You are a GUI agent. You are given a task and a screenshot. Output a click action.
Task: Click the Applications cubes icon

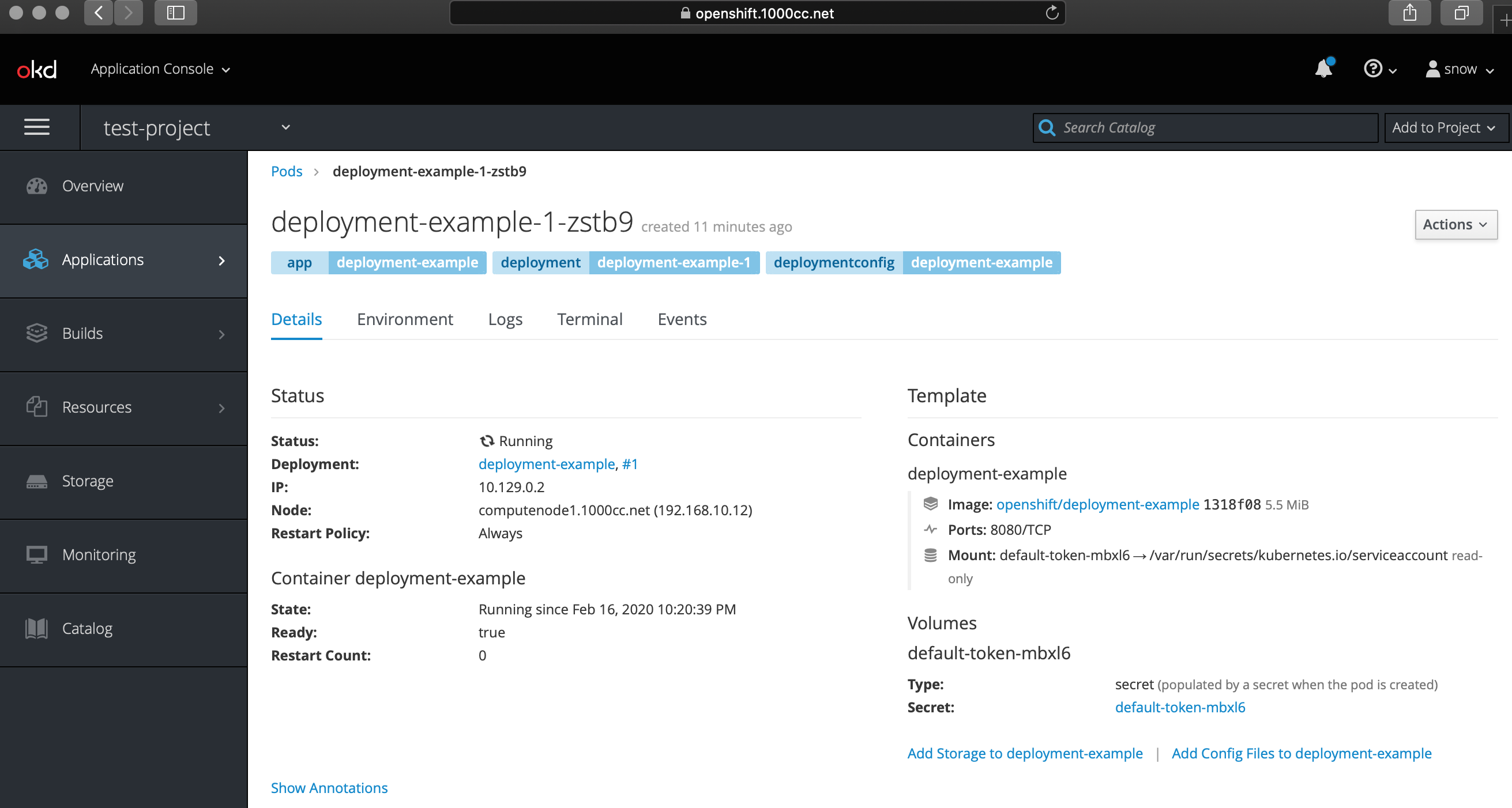coord(36,259)
